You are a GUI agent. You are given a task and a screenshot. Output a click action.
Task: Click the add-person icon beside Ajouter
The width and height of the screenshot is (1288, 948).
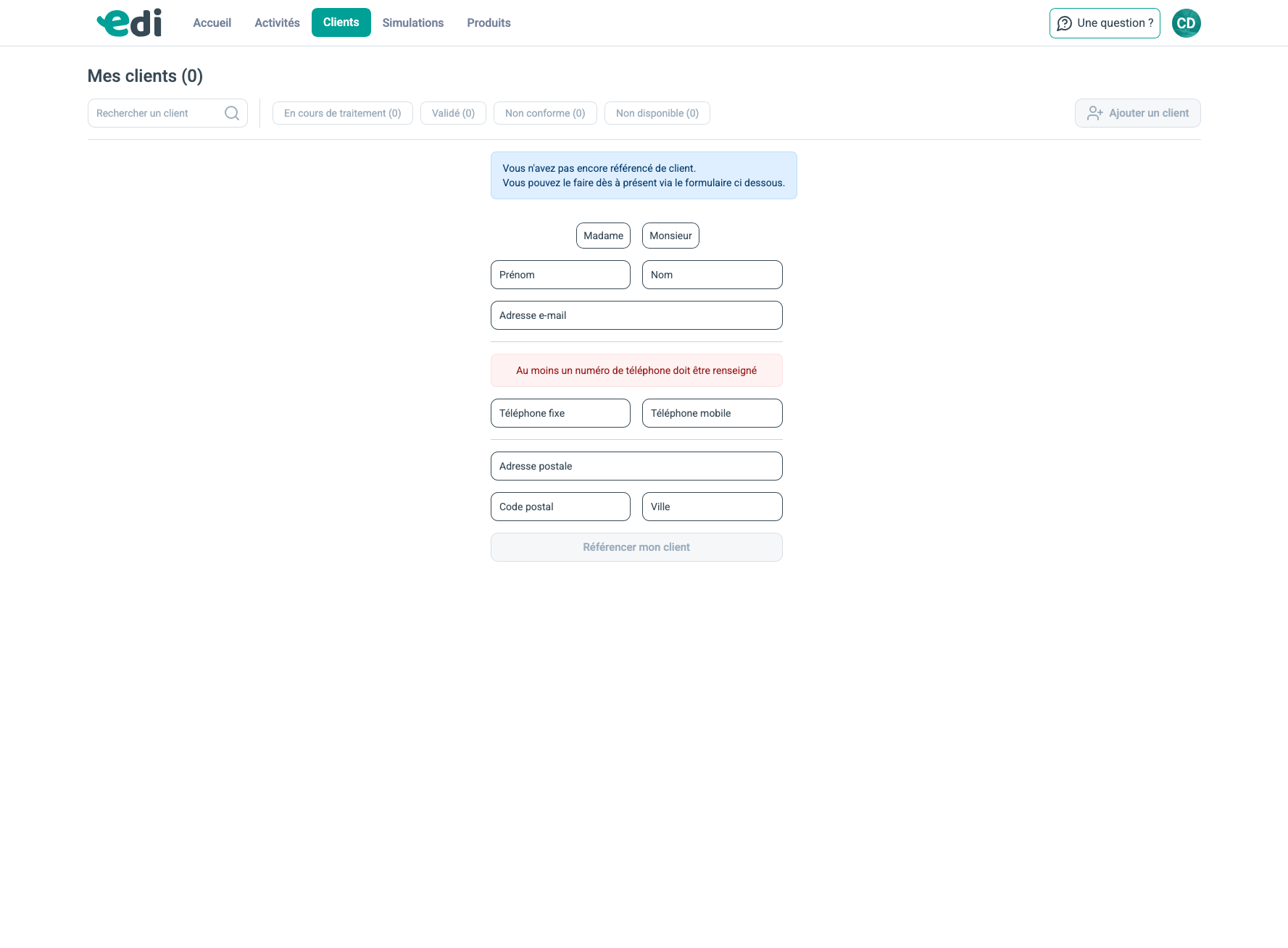pos(1094,113)
